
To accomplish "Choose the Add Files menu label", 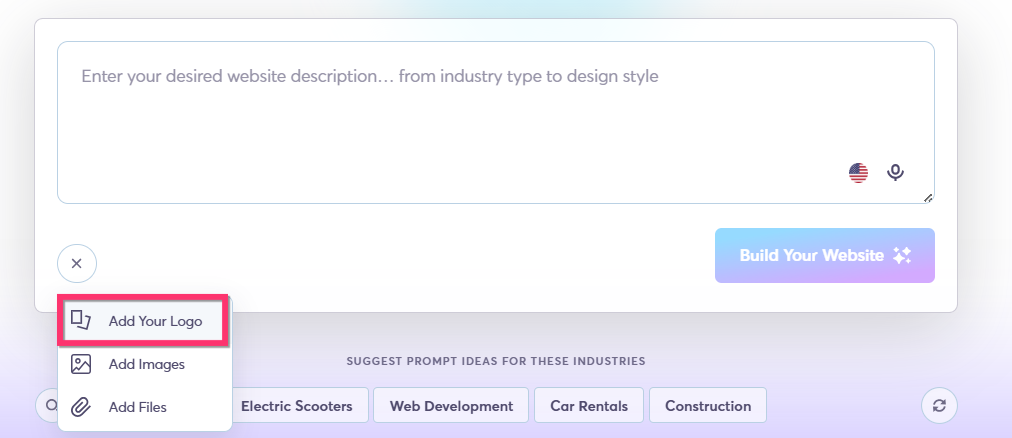I will pyautogui.click(x=137, y=407).
